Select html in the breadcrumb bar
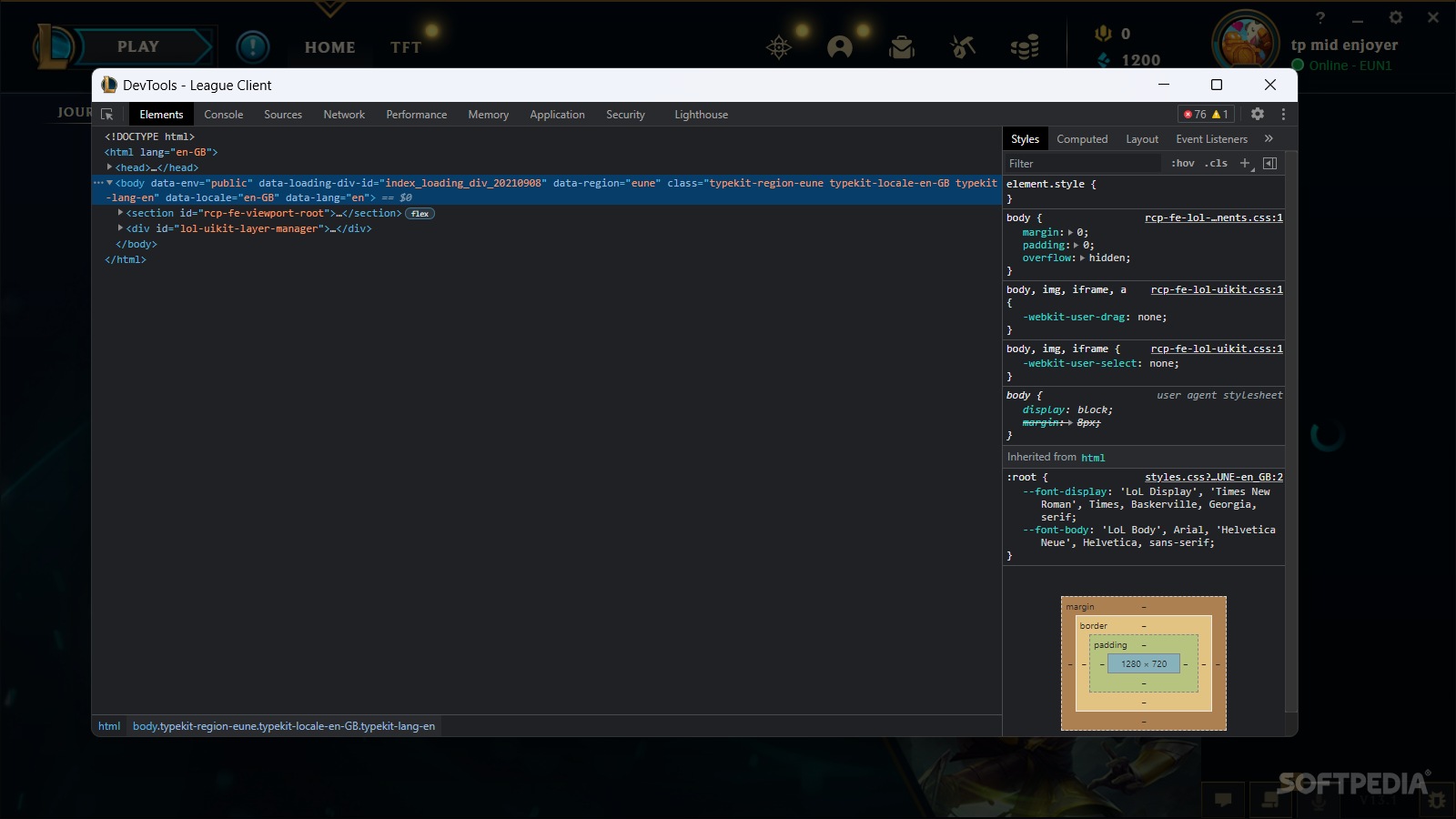The height and width of the screenshot is (819, 1456). tap(109, 726)
